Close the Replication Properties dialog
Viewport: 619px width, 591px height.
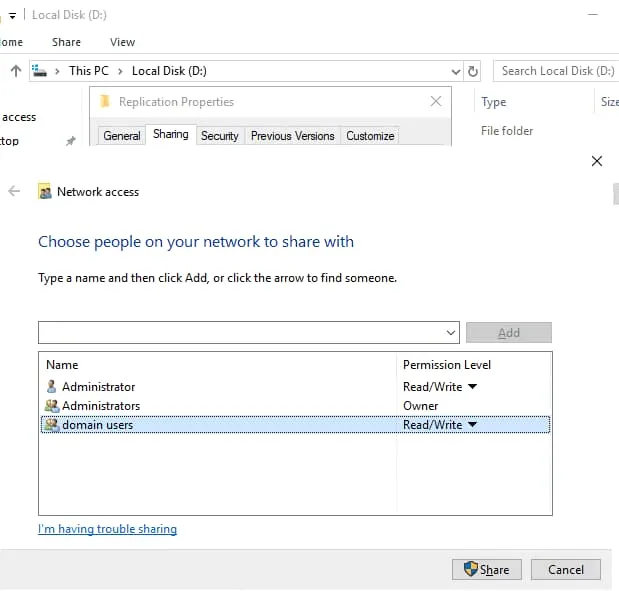coord(435,101)
